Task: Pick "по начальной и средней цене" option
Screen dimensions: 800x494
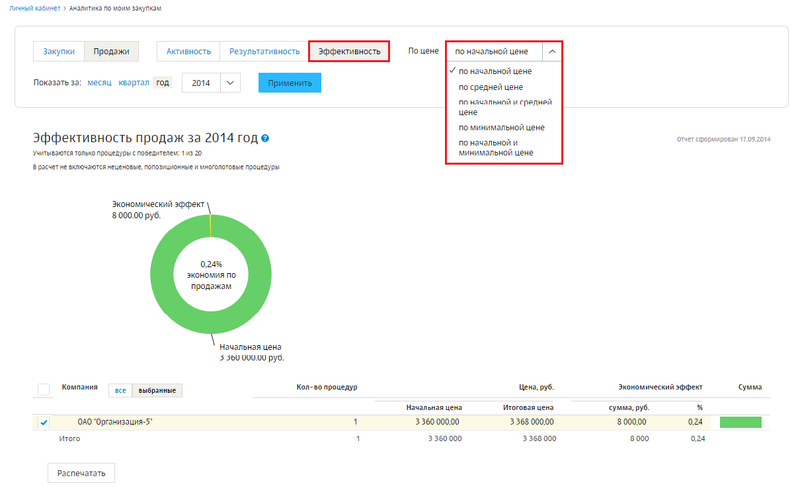Action: [505, 107]
